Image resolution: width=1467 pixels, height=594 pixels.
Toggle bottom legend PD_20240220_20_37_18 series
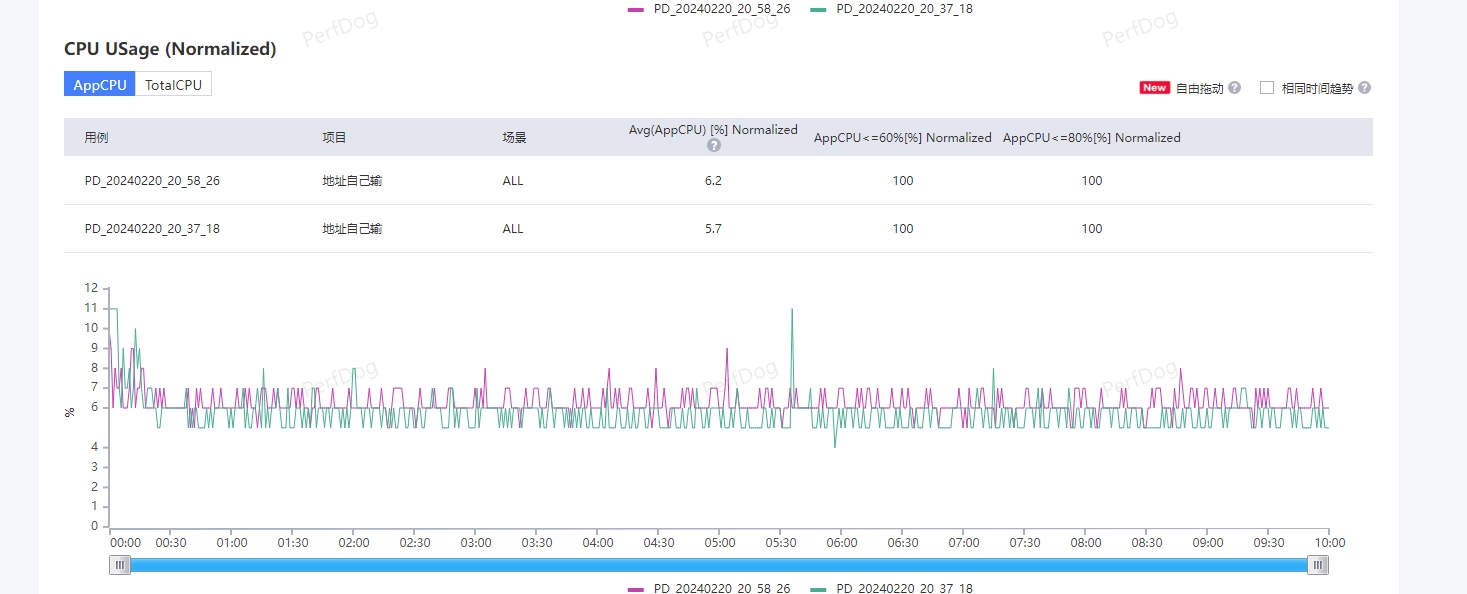point(890,588)
